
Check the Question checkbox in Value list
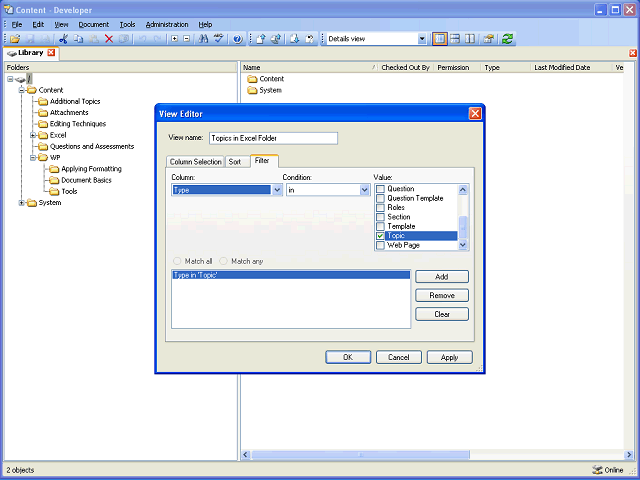(380, 189)
